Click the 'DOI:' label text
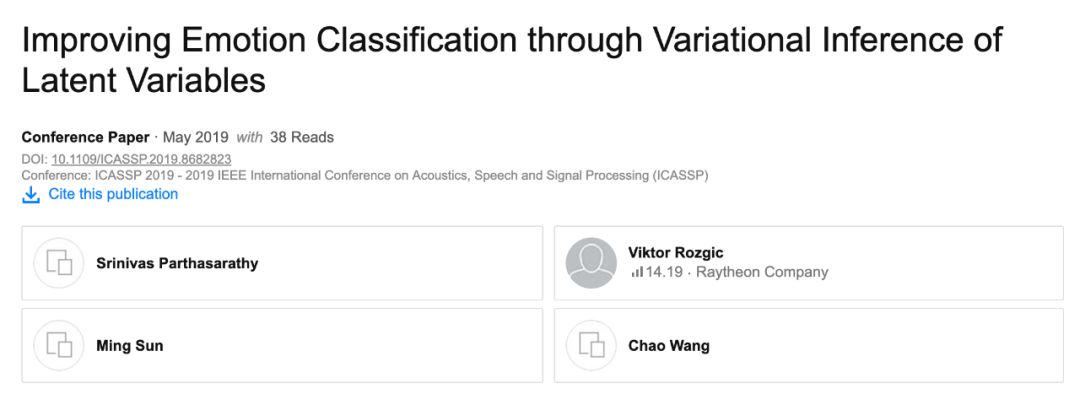 [x=34, y=159]
